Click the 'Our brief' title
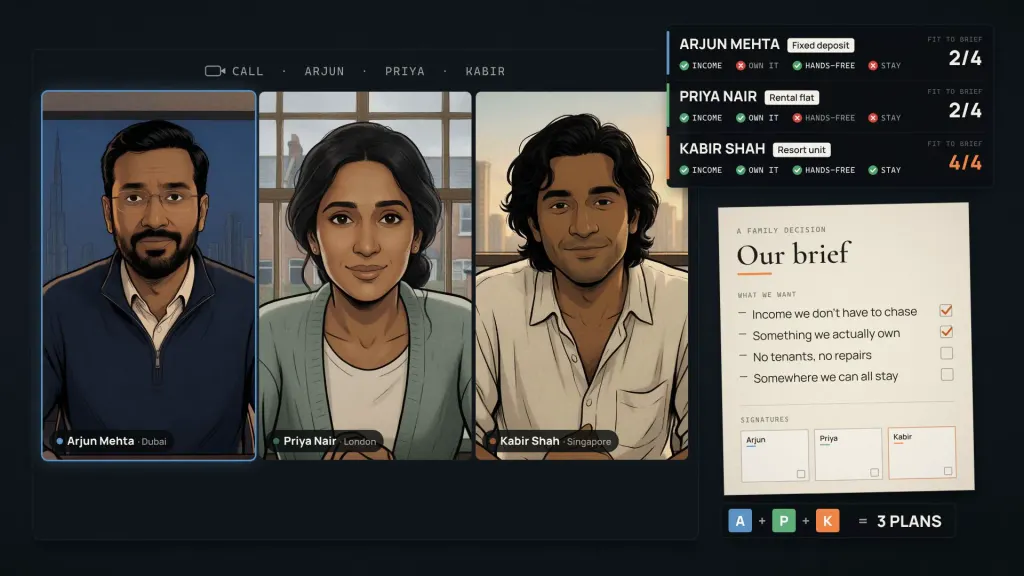1024x576 pixels. click(x=793, y=254)
